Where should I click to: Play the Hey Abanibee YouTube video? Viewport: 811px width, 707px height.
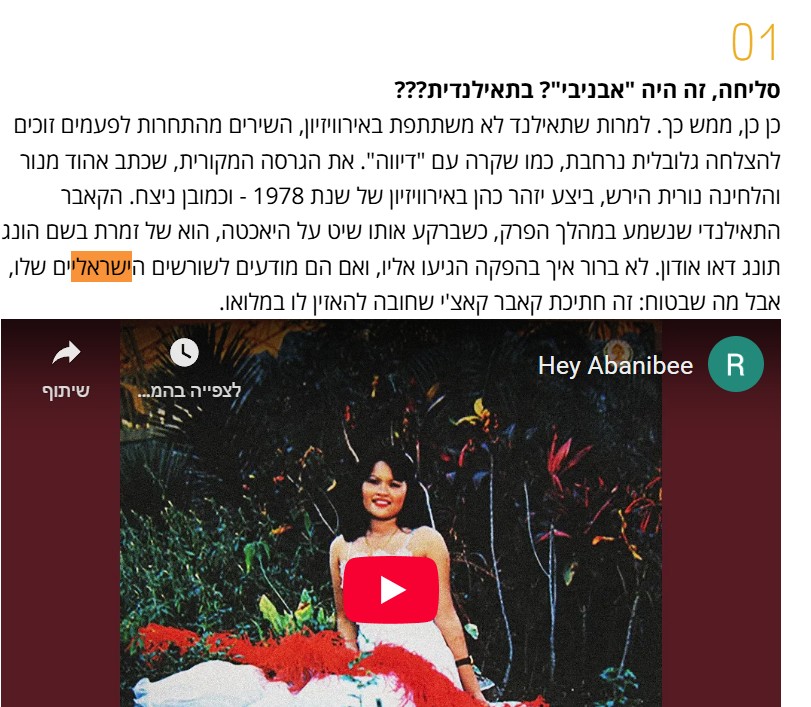click(x=391, y=590)
